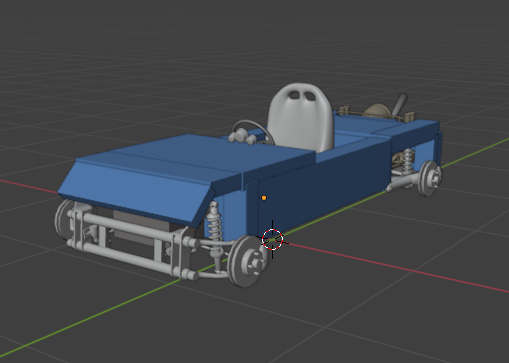Select the gray racing seat object
This screenshot has height=363, width=509.
[301, 117]
